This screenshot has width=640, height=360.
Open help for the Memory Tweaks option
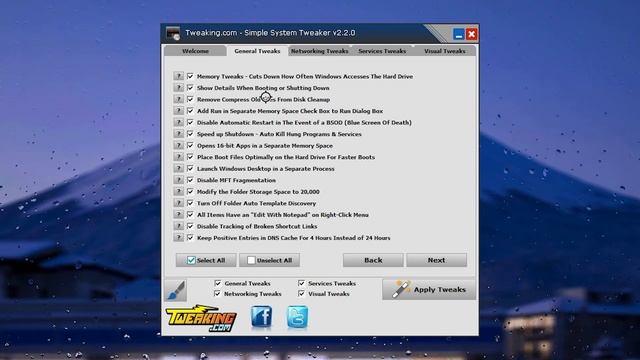(178, 76)
